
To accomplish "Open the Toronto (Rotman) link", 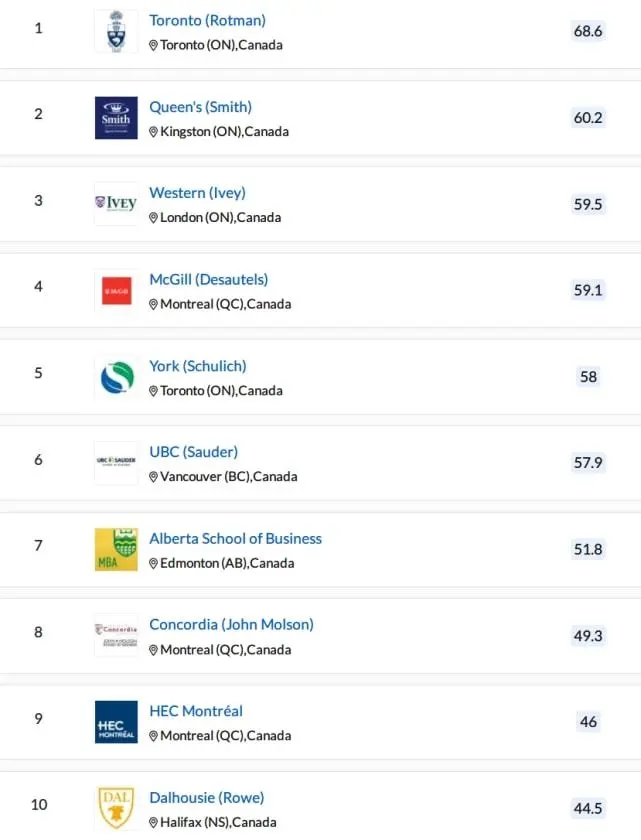I will pyautogui.click(x=207, y=20).
